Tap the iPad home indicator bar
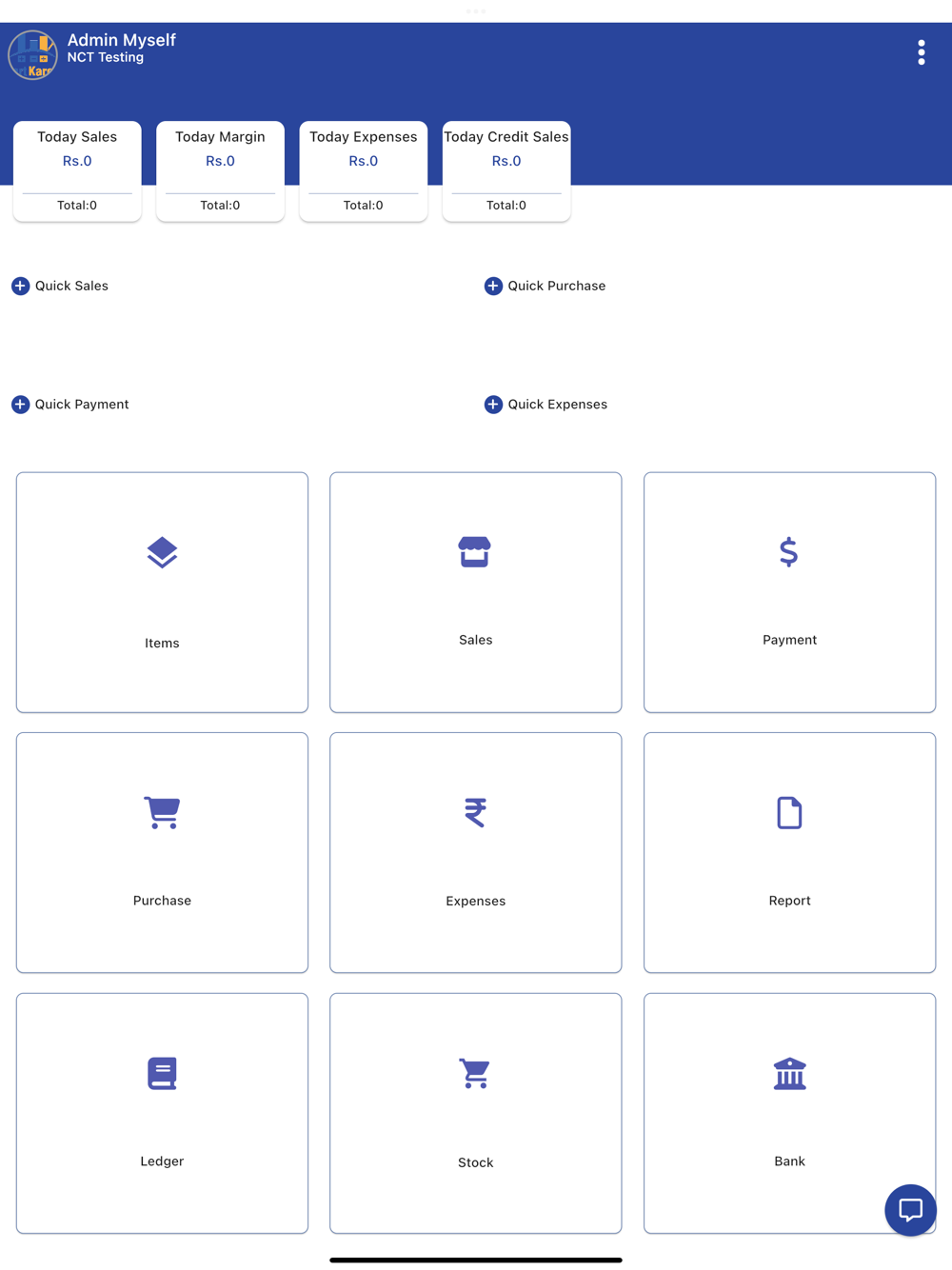 tap(476, 1260)
